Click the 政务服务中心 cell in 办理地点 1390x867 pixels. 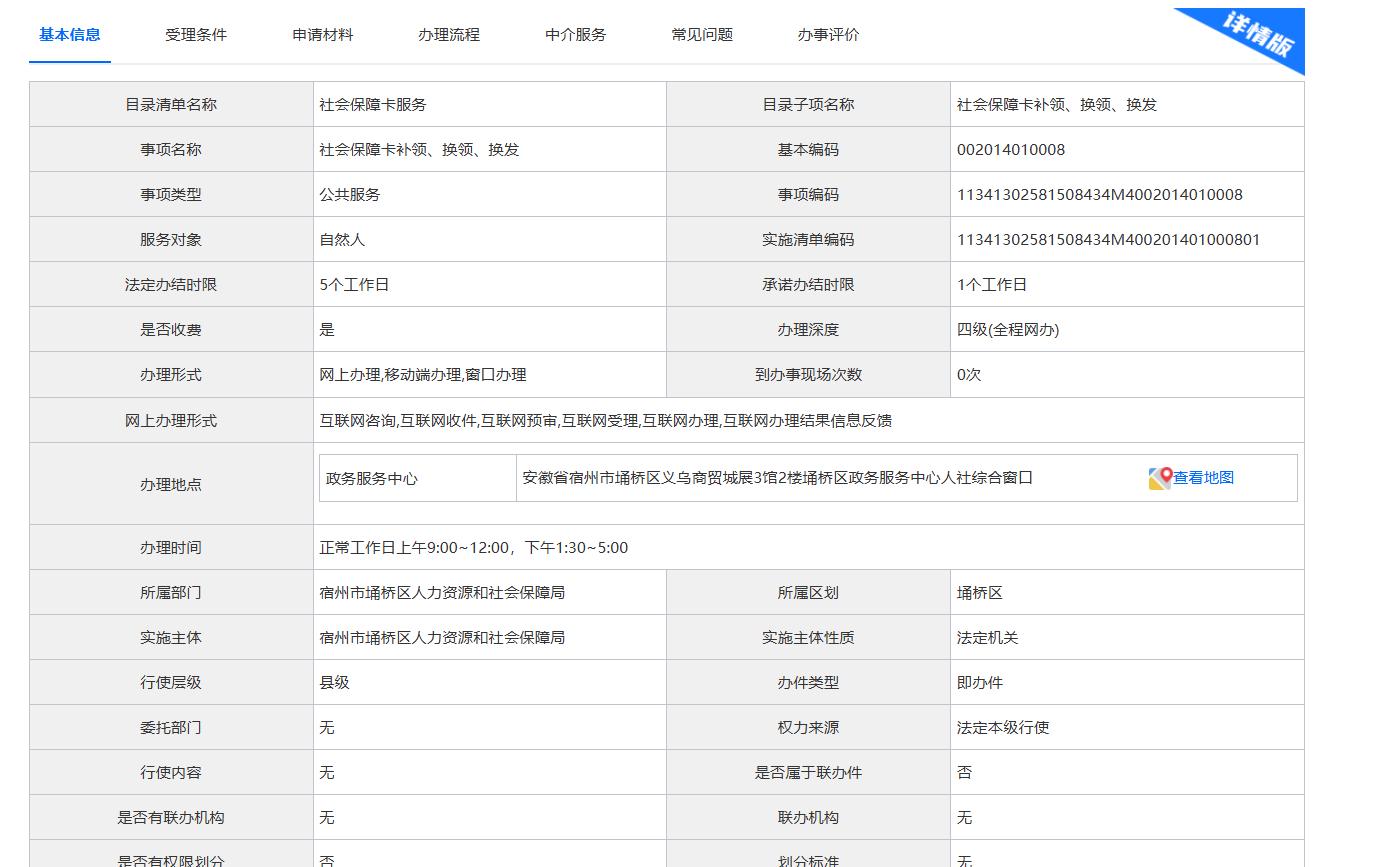[372, 479]
